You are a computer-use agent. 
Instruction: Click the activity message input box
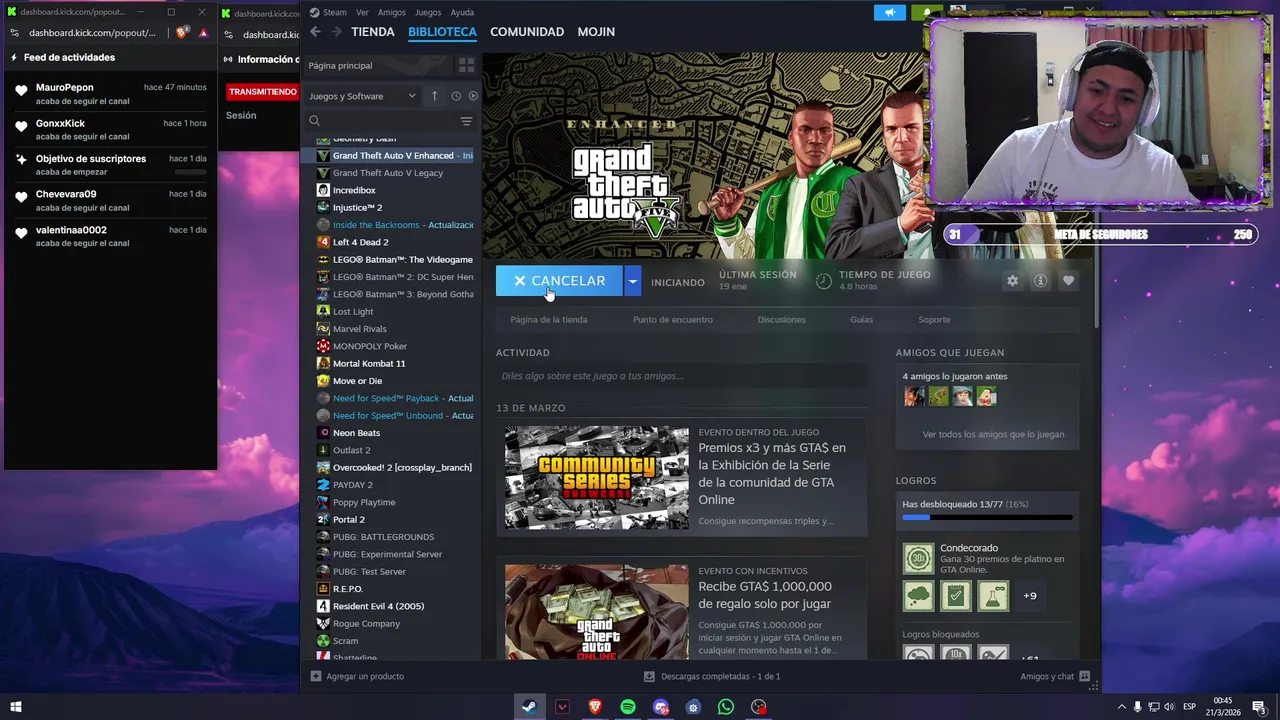pos(682,376)
